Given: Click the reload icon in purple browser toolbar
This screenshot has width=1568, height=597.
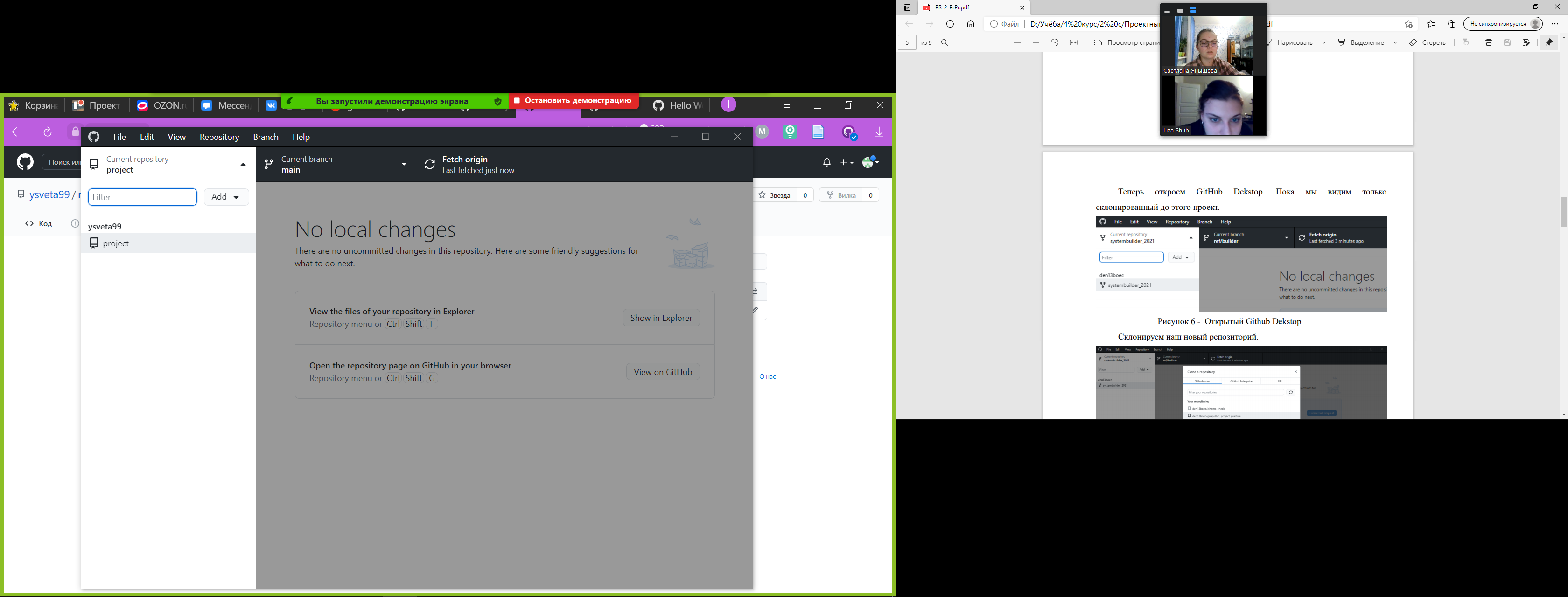Looking at the screenshot, I should click(48, 132).
